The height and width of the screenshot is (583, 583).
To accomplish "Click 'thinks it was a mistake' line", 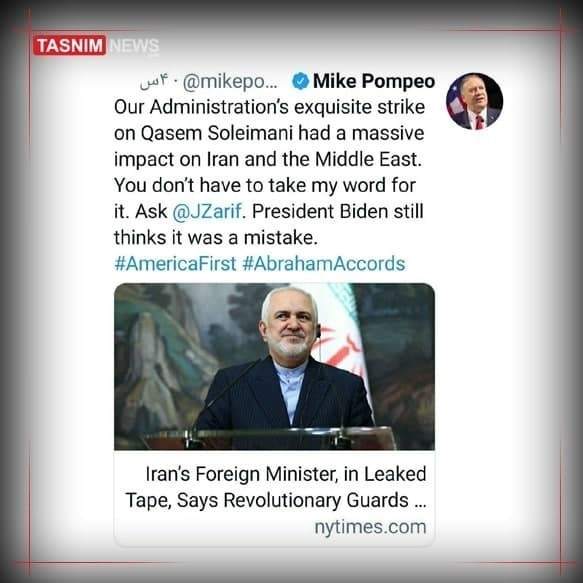I will click(x=216, y=238).
